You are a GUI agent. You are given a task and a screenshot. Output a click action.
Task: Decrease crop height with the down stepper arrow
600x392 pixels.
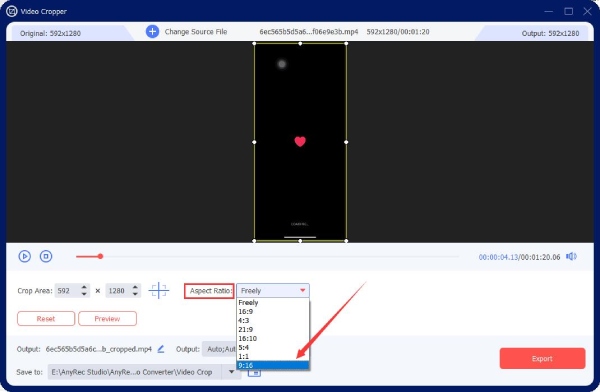(135, 294)
